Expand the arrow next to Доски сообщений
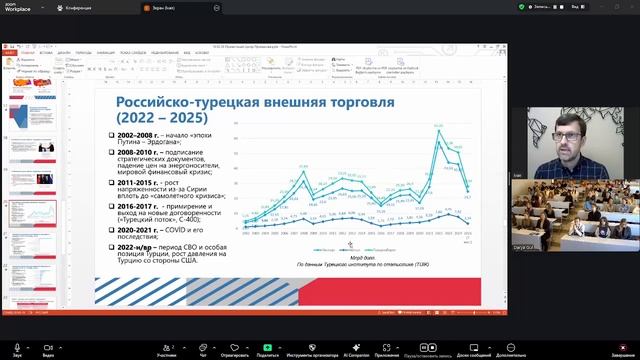Viewport: 640px width, 360px height. click(489, 348)
